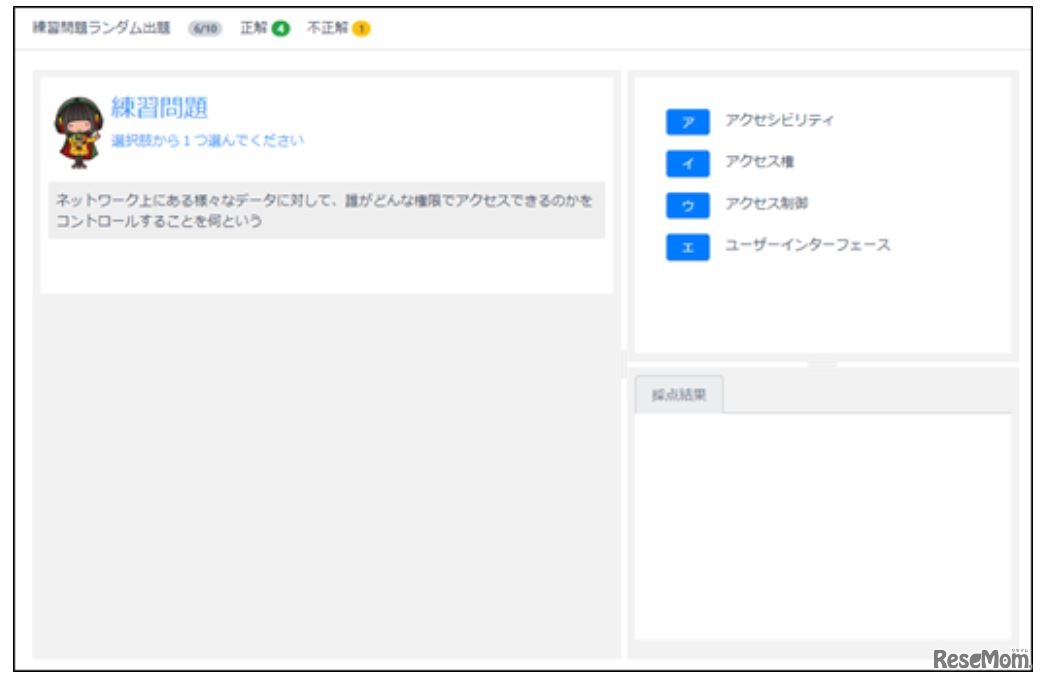Click the アクセス制御 answer text

766,203
